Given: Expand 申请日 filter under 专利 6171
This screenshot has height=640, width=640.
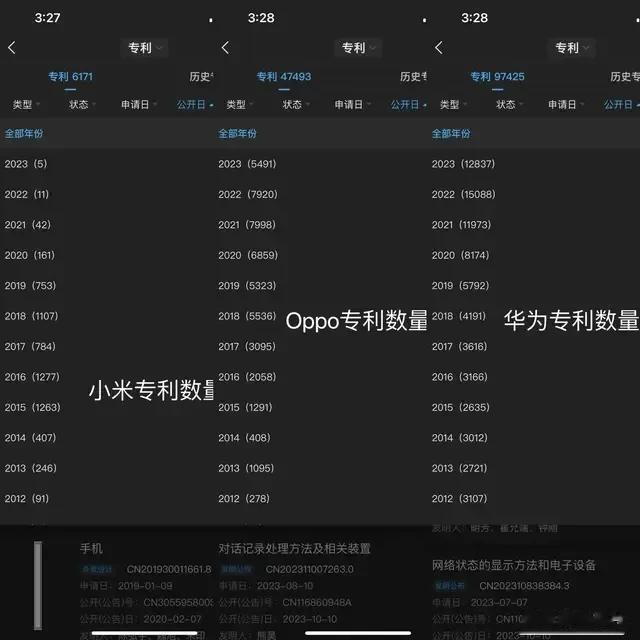Looking at the screenshot, I should click(139, 104).
